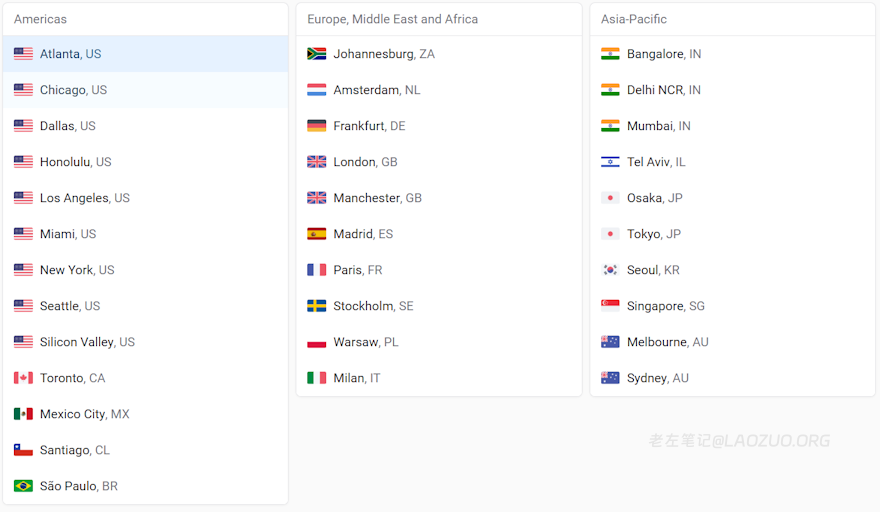Click the South Korea flag beside Seoul
880x512 pixels.
610,270
